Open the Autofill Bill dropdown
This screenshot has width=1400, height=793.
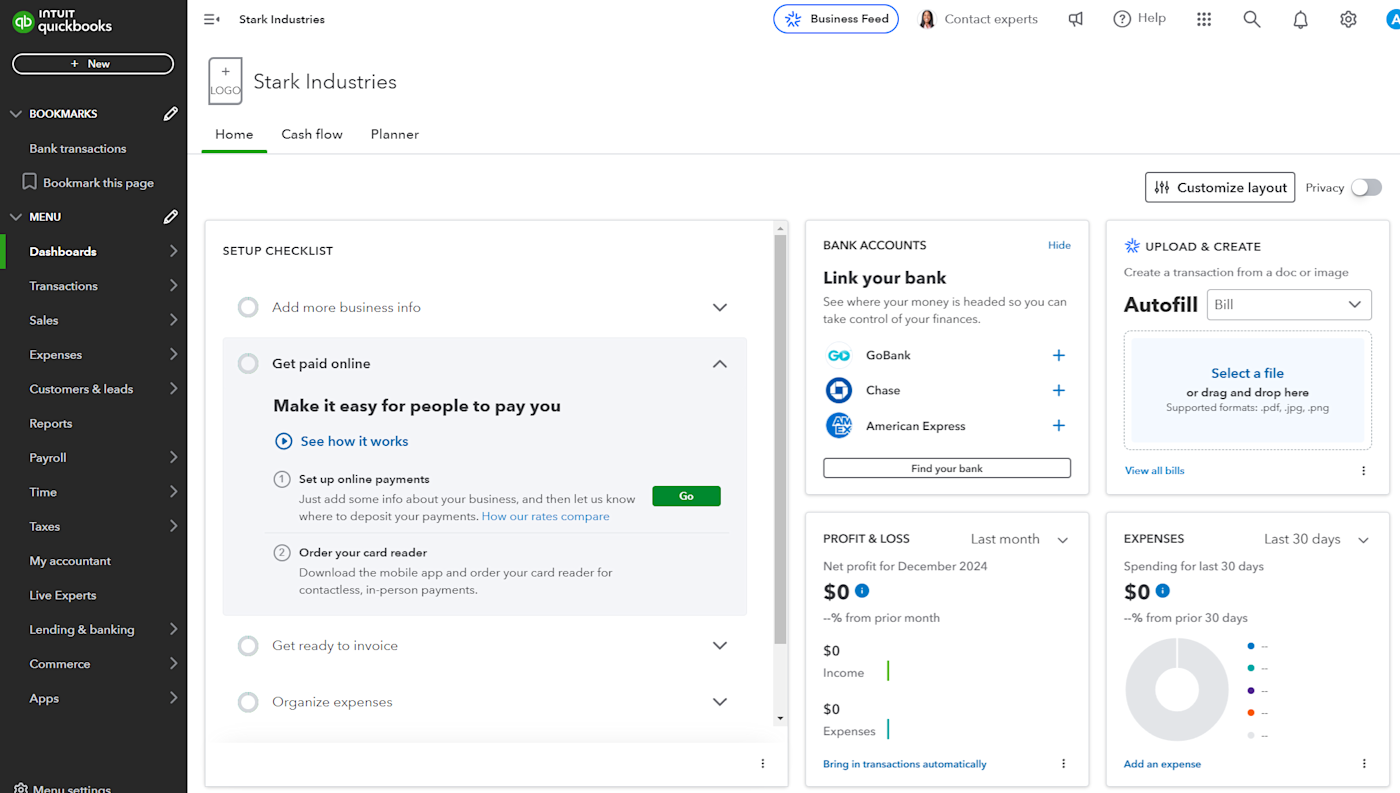click(1289, 305)
